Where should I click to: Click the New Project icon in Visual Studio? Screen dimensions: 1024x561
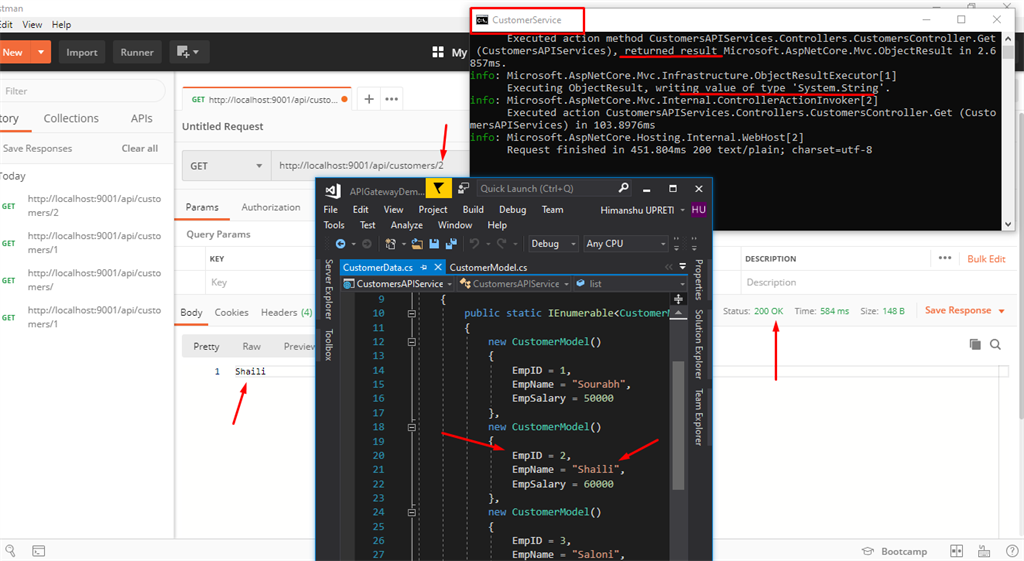click(x=391, y=244)
